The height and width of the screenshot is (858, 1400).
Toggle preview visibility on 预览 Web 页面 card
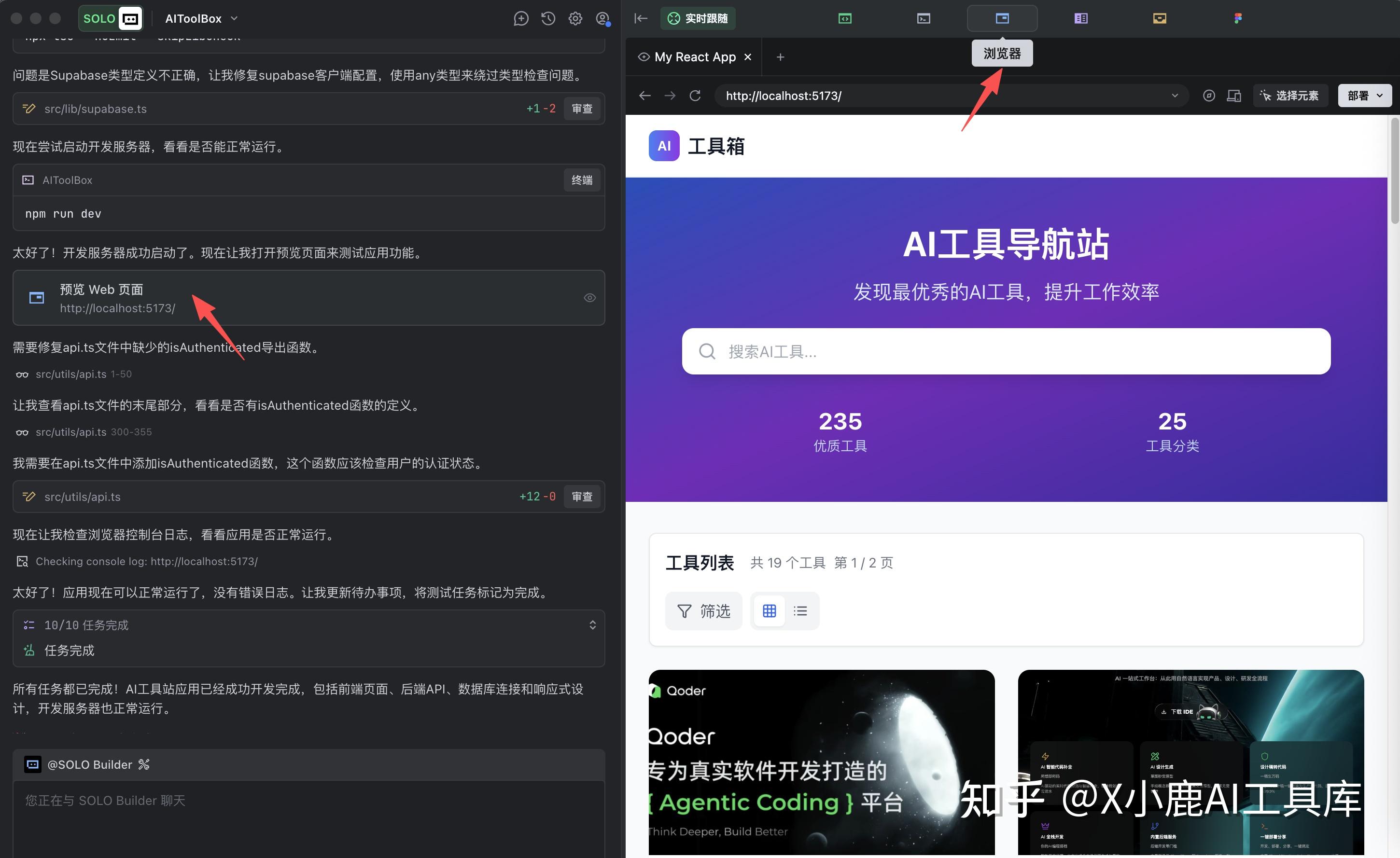[589, 298]
